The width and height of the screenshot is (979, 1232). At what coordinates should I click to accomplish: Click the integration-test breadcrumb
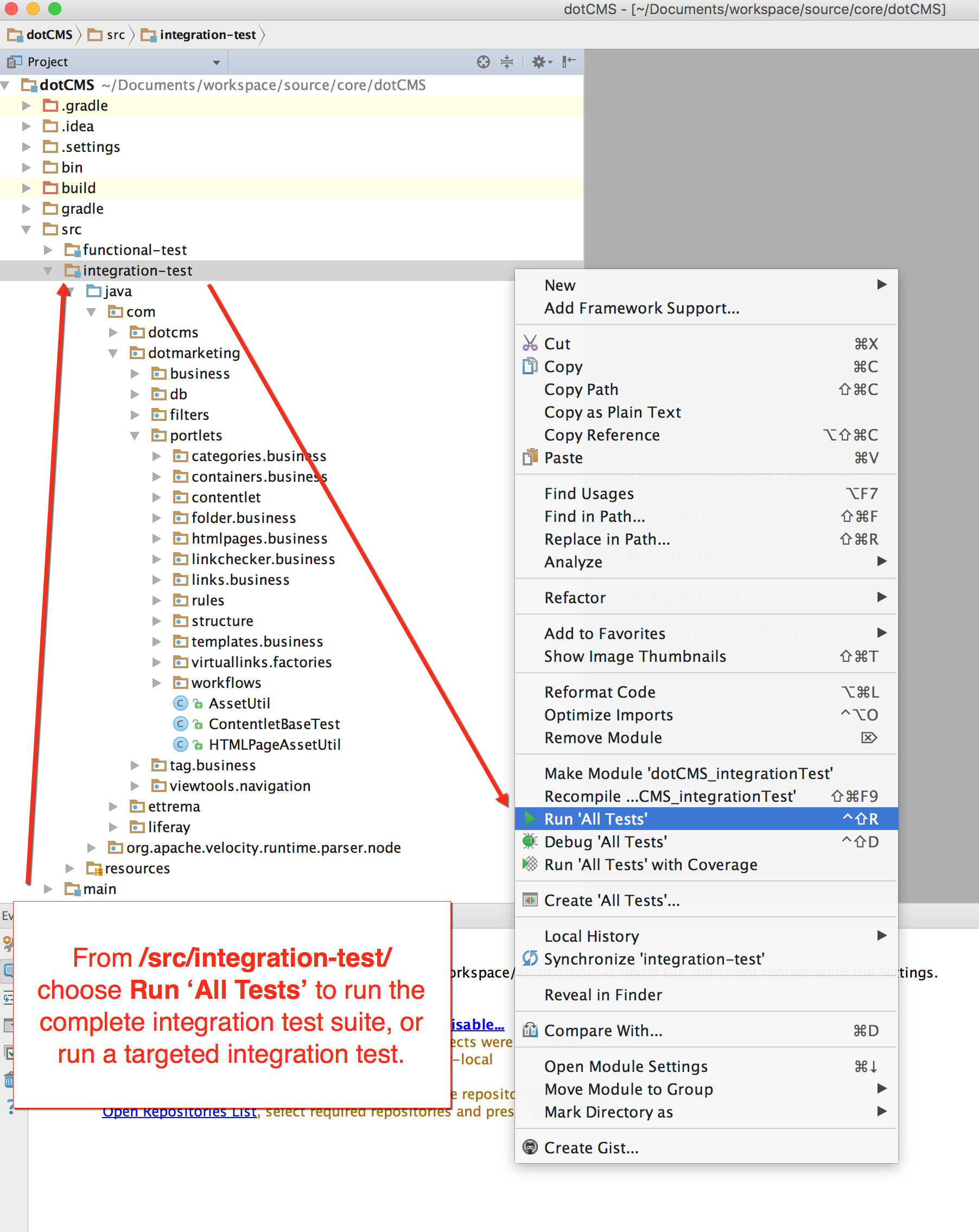[199, 35]
